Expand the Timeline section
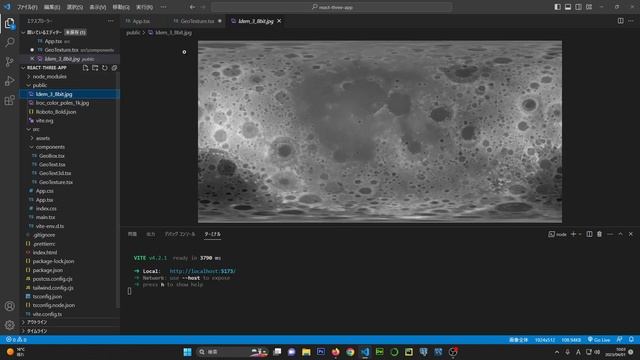640x360 pixels. tap(23, 331)
